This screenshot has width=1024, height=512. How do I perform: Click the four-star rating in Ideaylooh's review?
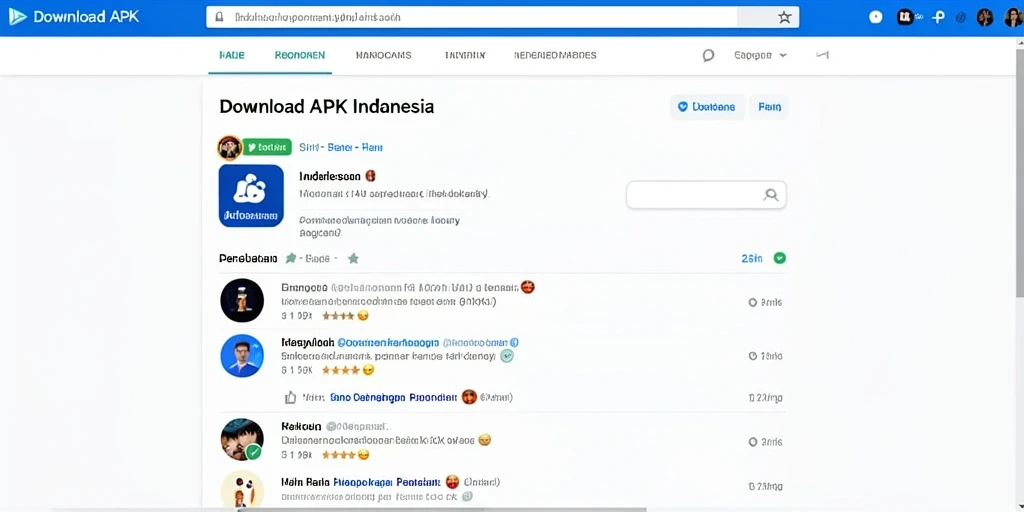(x=340, y=370)
